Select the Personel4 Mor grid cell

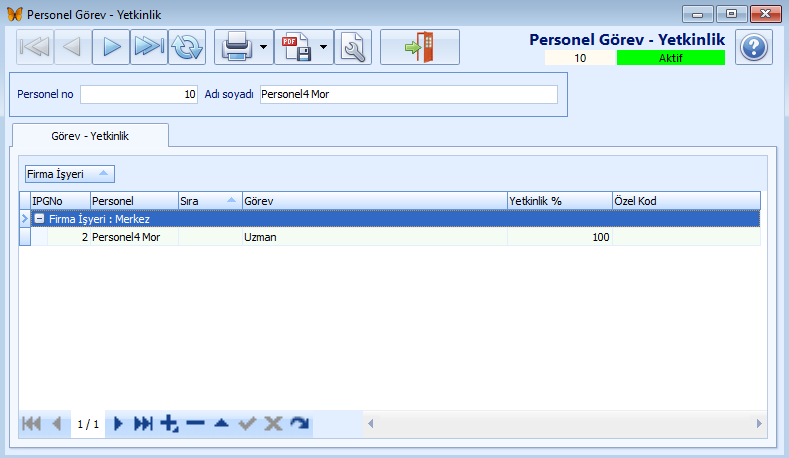click(134, 237)
